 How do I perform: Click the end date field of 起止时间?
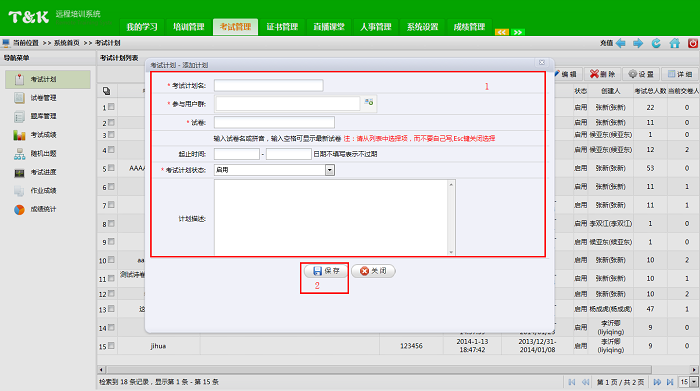click(x=288, y=154)
